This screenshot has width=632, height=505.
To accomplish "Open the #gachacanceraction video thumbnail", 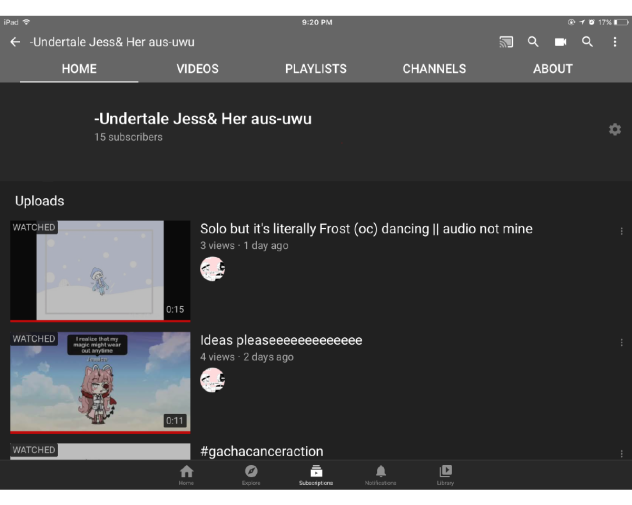I will (100, 451).
